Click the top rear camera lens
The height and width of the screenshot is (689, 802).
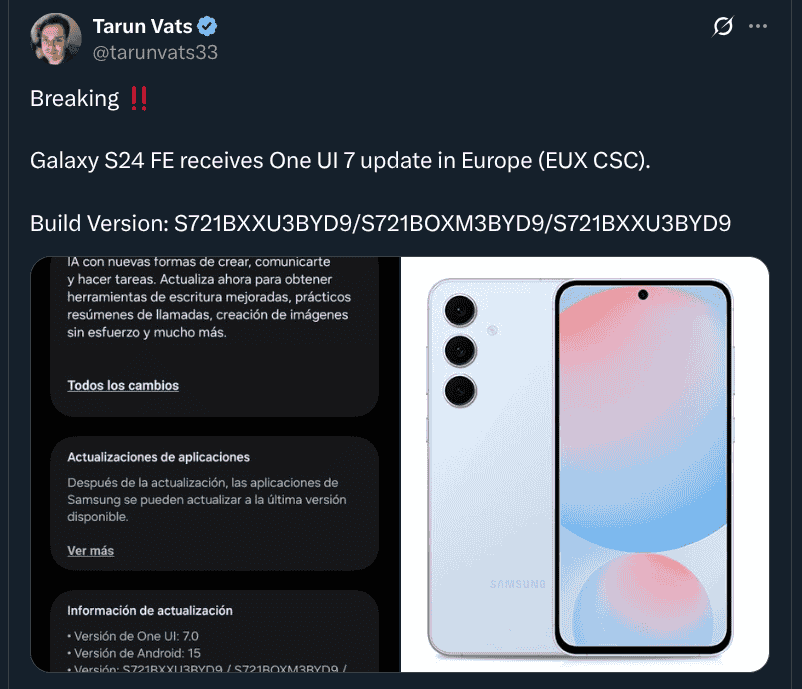coord(460,310)
